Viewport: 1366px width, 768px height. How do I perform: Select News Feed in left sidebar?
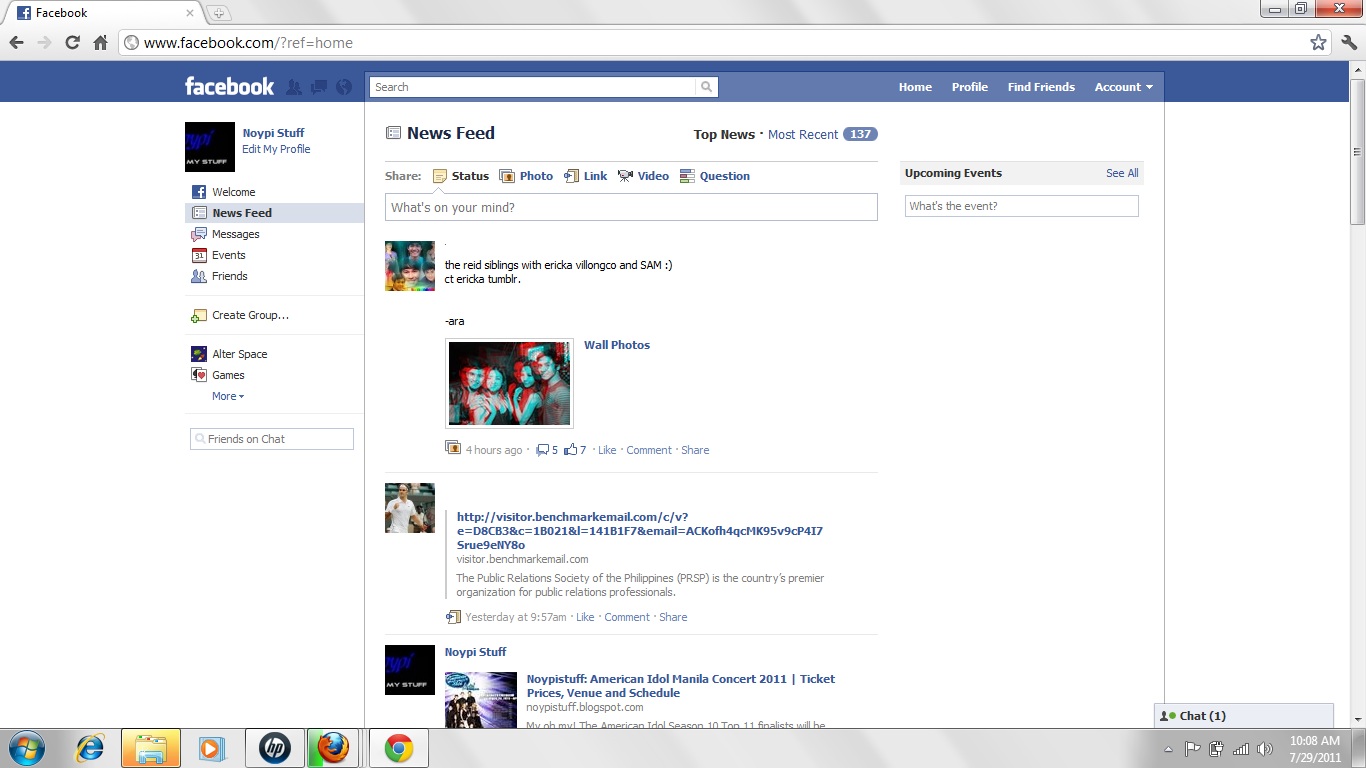(x=275, y=213)
